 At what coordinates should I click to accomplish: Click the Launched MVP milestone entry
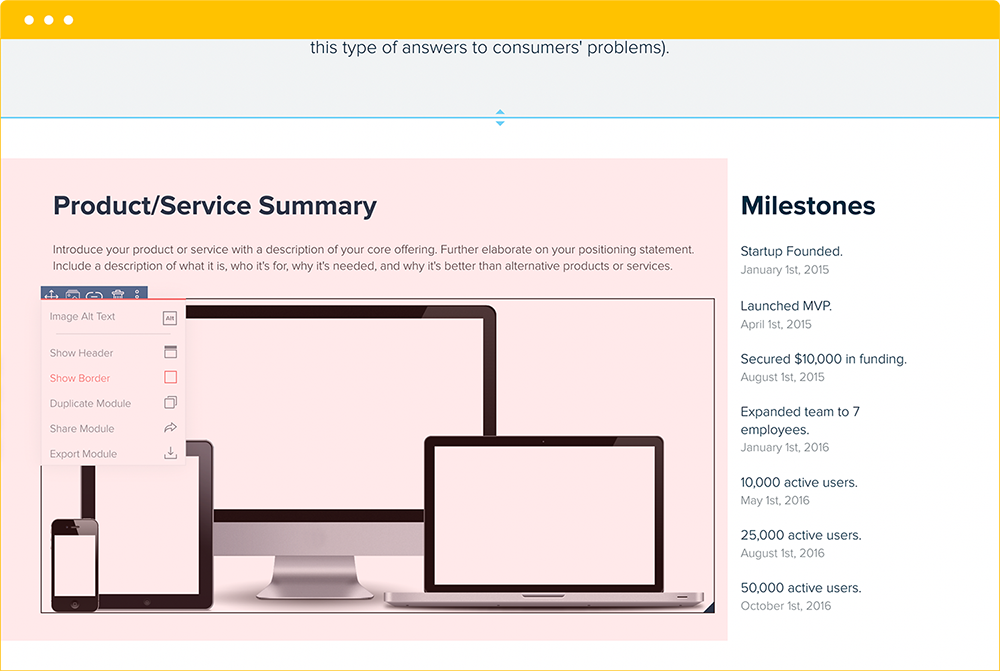click(x=786, y=305)
